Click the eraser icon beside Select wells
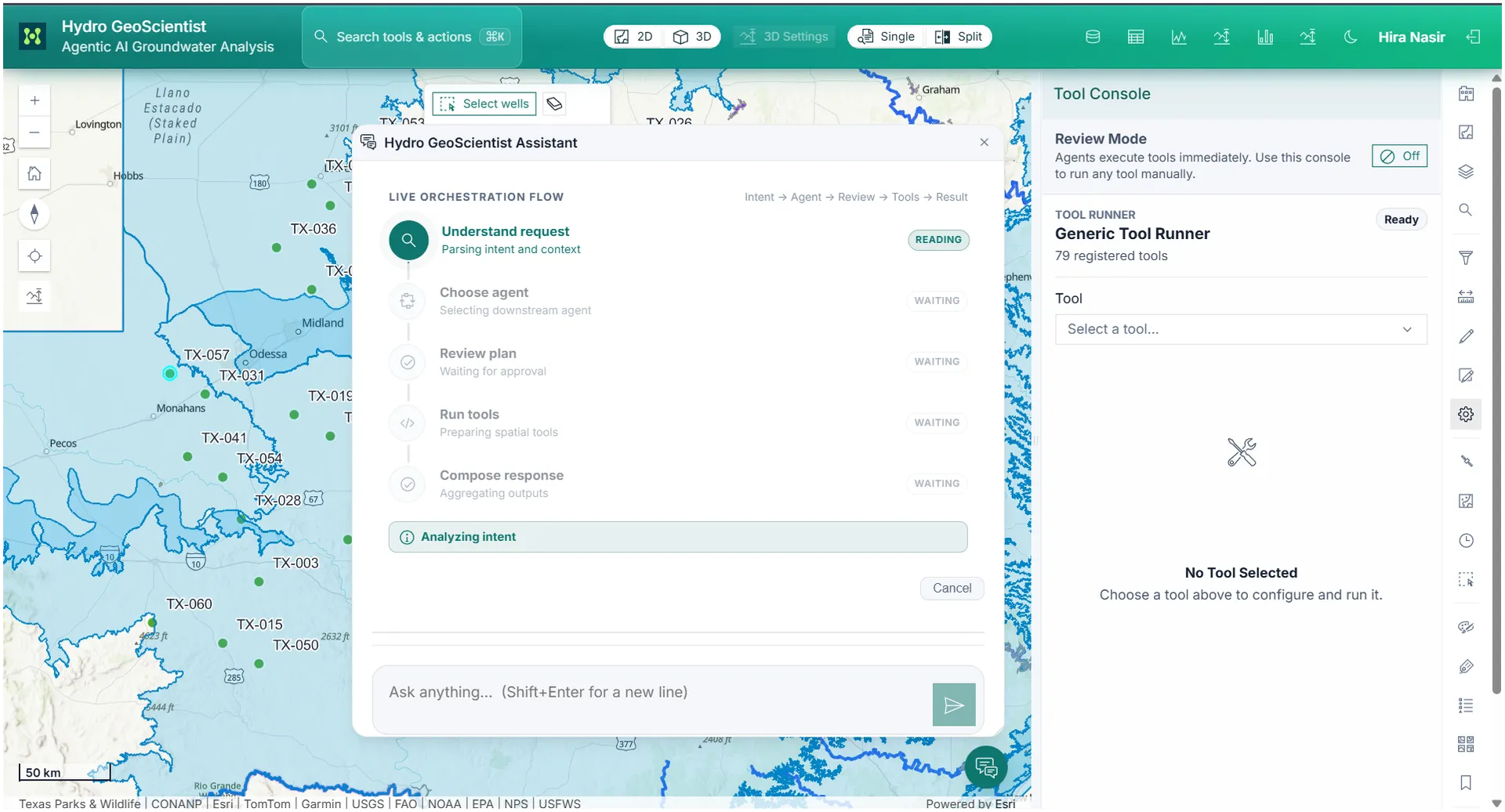This screenshot has width=1505, height=812. click(554, 103)
